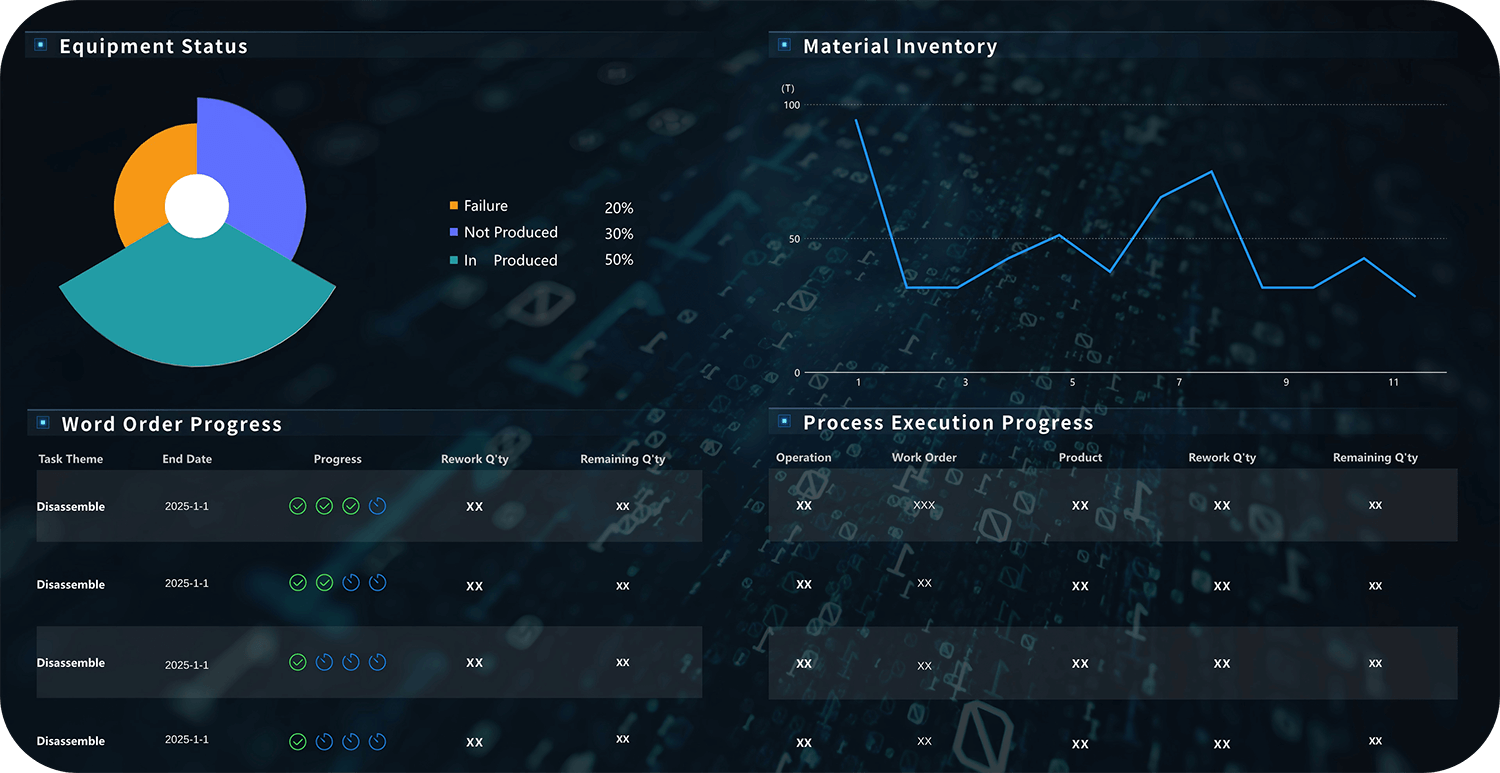
Task: Click the 11 label on the inventory chart axis
Action: pos(1393,383)
